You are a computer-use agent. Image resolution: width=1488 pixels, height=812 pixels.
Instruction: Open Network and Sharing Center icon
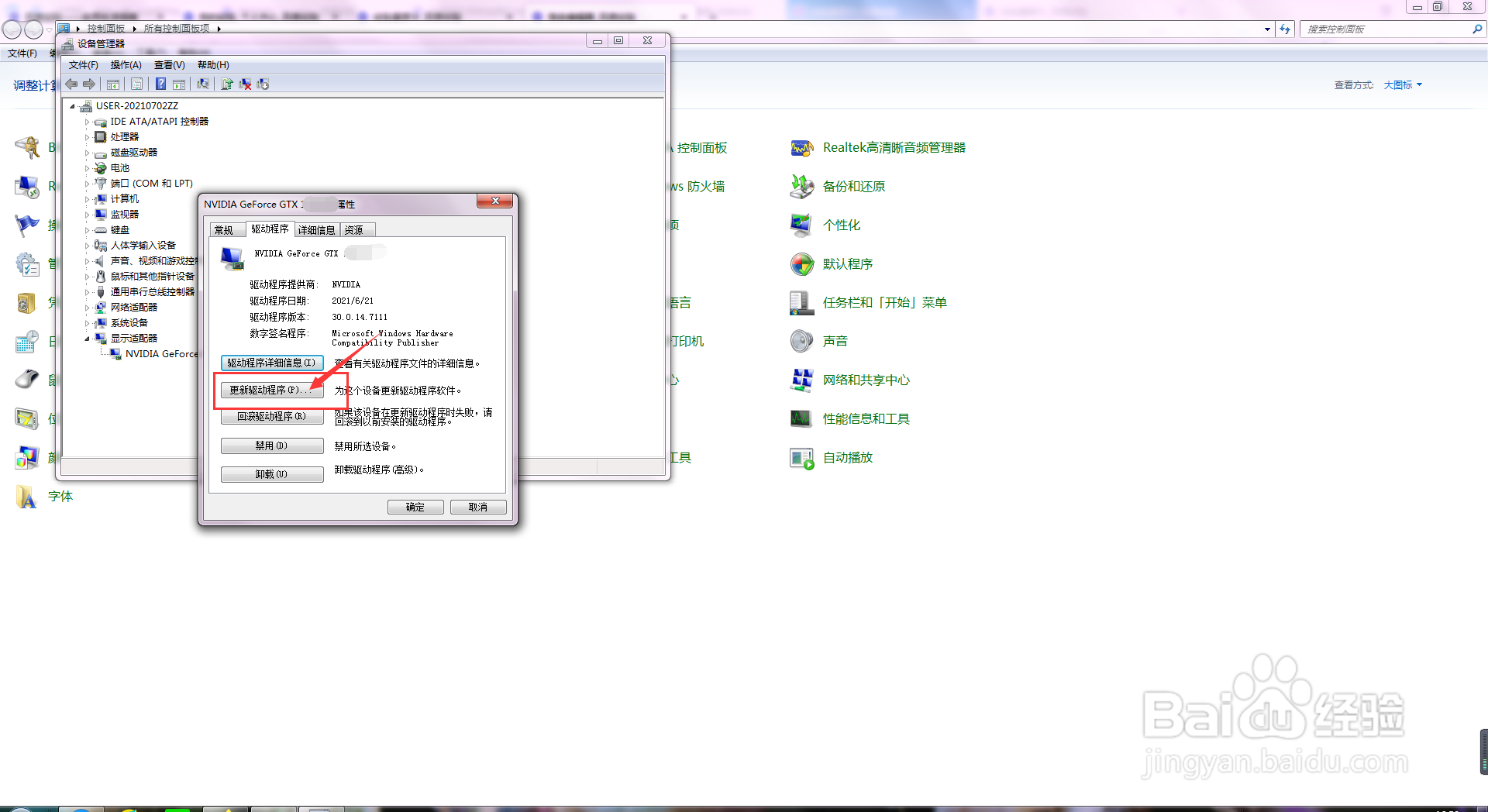pyautogui.click(x=801, y=380)
